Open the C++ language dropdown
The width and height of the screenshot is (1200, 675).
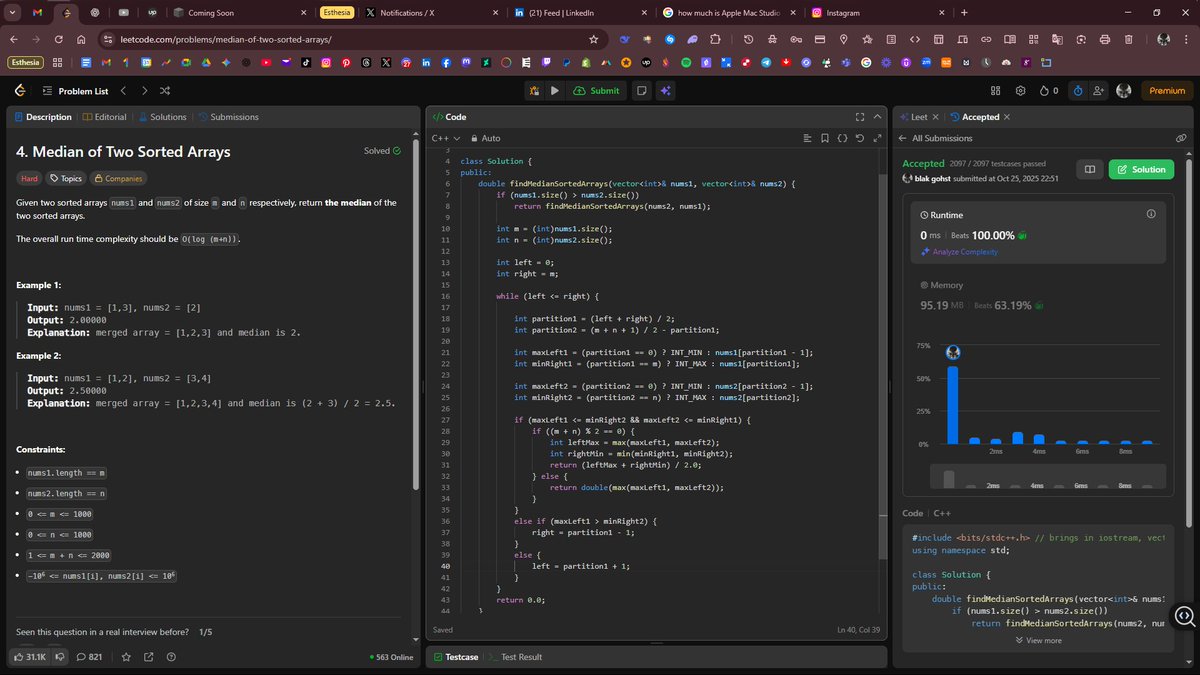(x=445, y=138)
